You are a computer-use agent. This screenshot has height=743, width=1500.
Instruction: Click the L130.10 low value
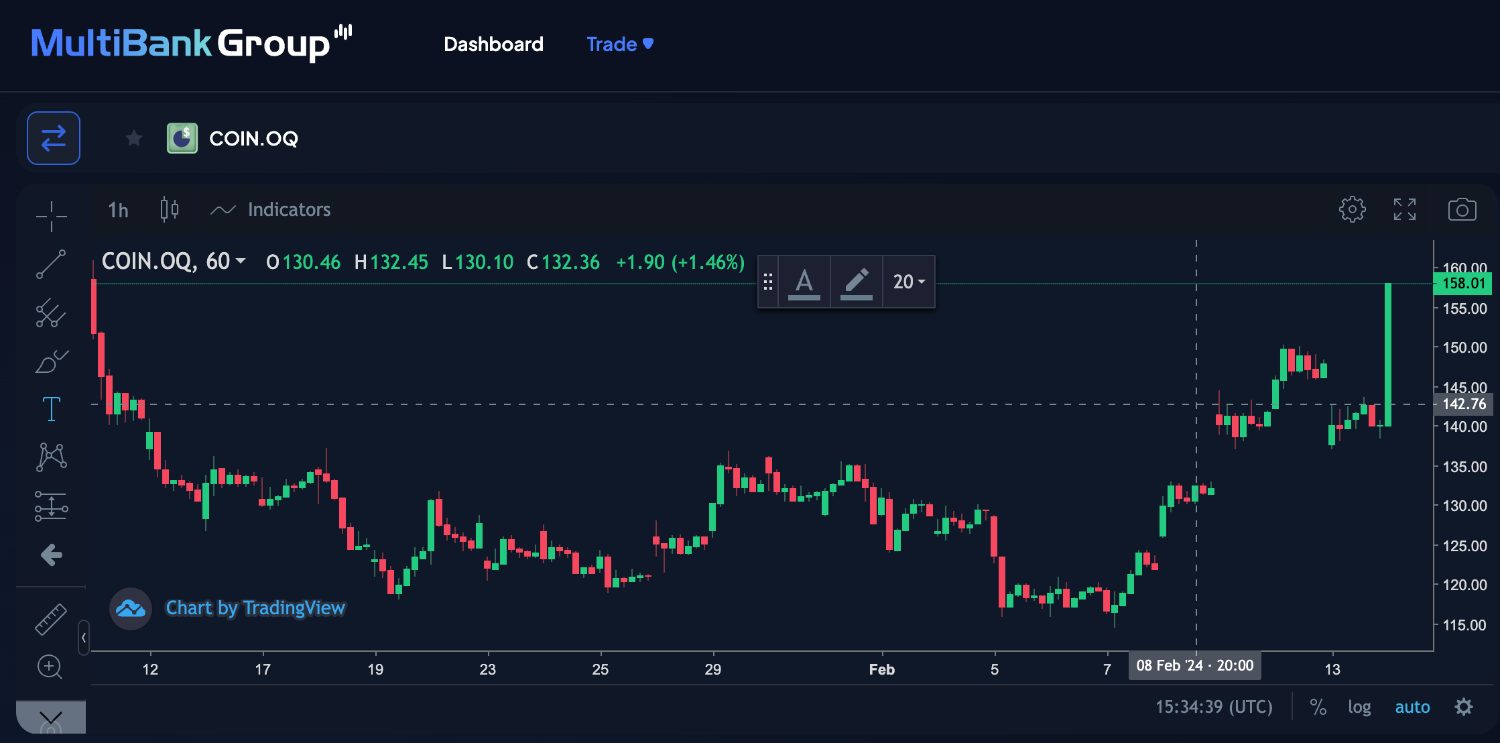[x=478, y=262]
